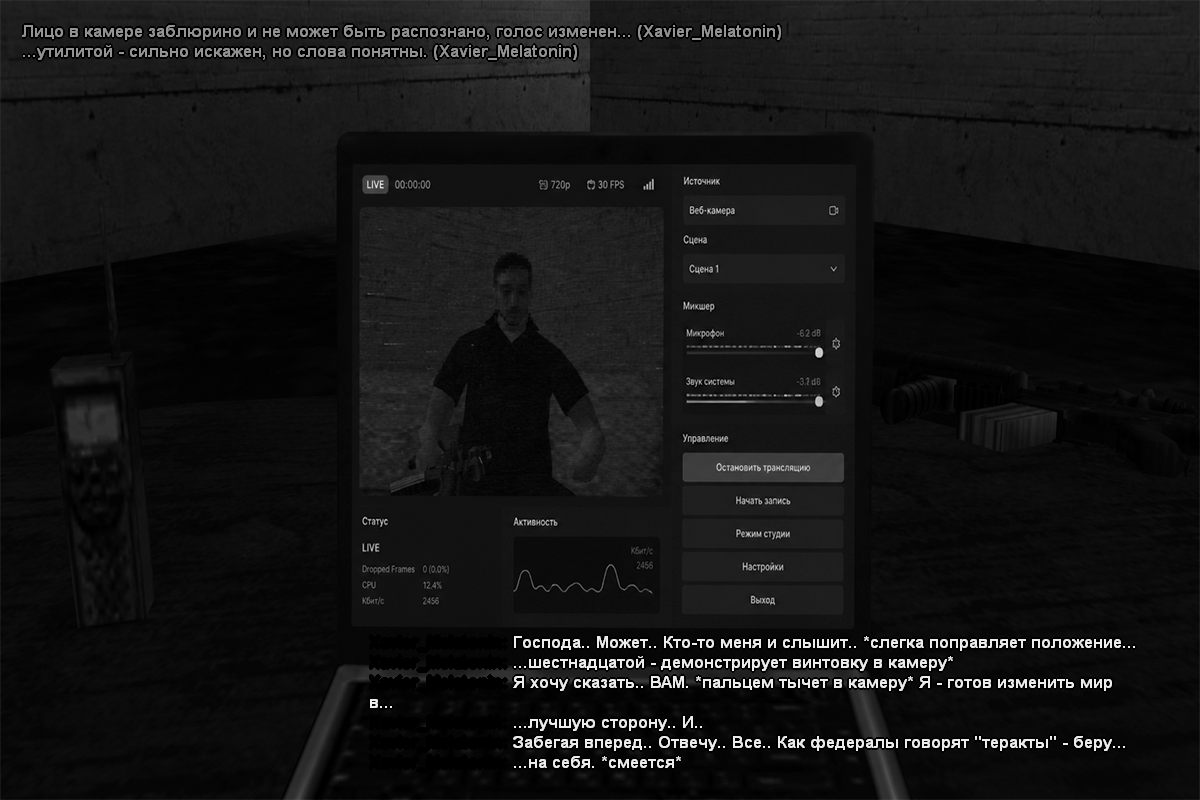Click the Управление section label
This screenshot has width=1200, height=800.
[x=706, y=439]
